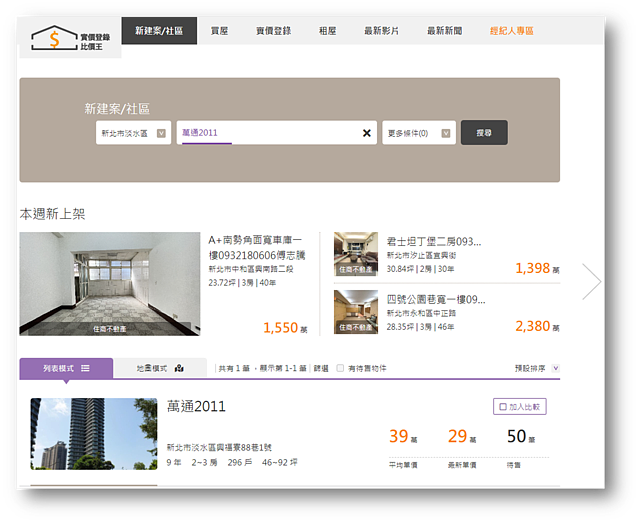This screenshot has width=639, height=523.
Task: Select the 租屋 navigation item
Action: tap(327, 31)
